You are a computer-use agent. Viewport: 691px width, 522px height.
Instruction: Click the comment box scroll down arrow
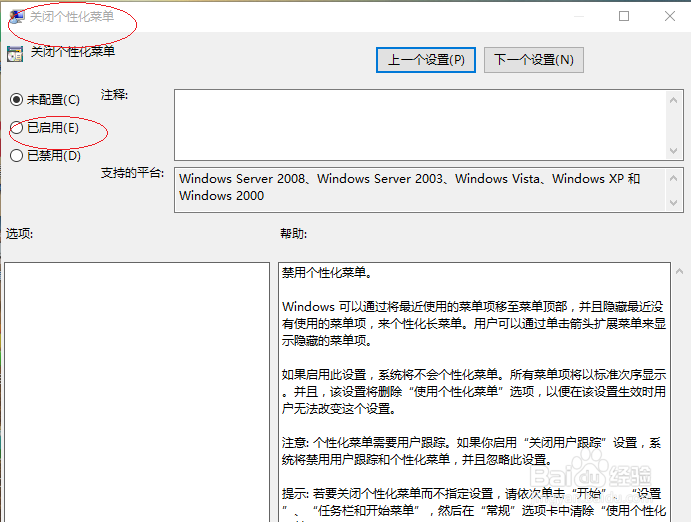pyautogui.click(x=673, y=151)
